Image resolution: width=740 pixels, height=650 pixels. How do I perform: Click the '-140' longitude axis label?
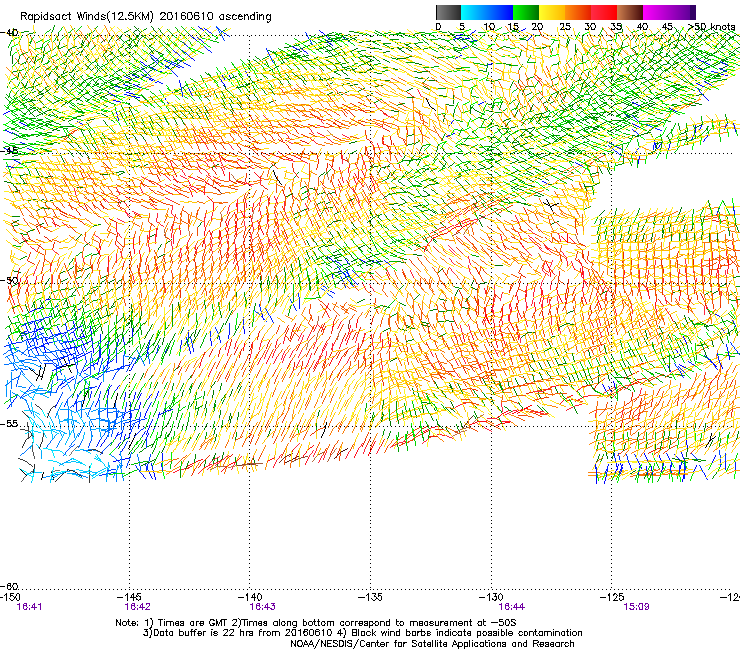[x=250, y=597]
